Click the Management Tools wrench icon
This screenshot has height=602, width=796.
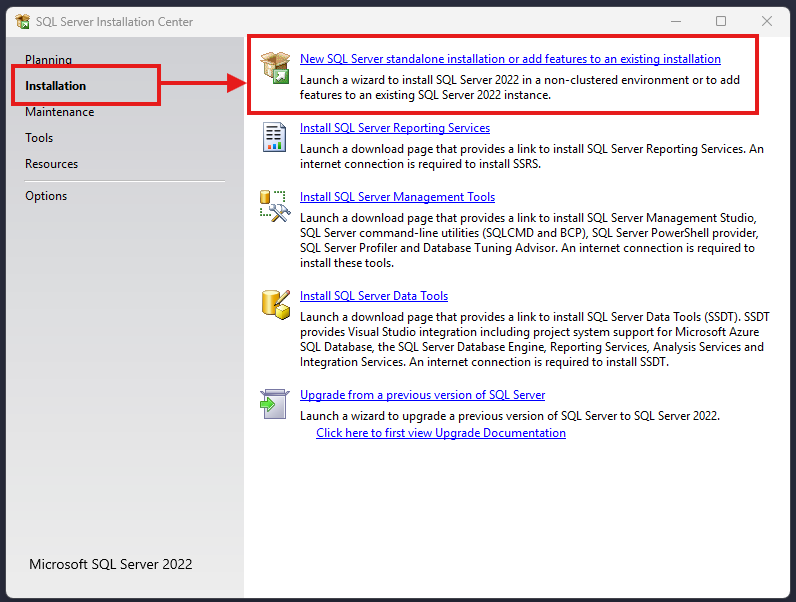tap(274, 205)
